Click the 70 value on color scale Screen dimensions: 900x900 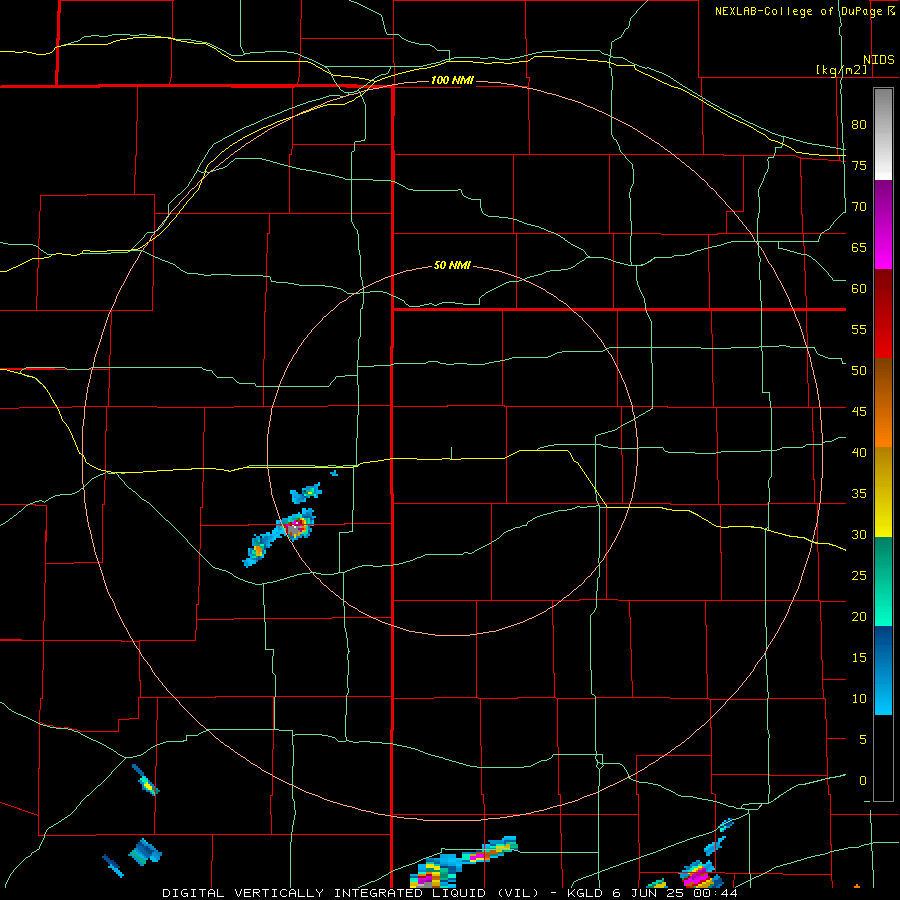click(859, 207)
